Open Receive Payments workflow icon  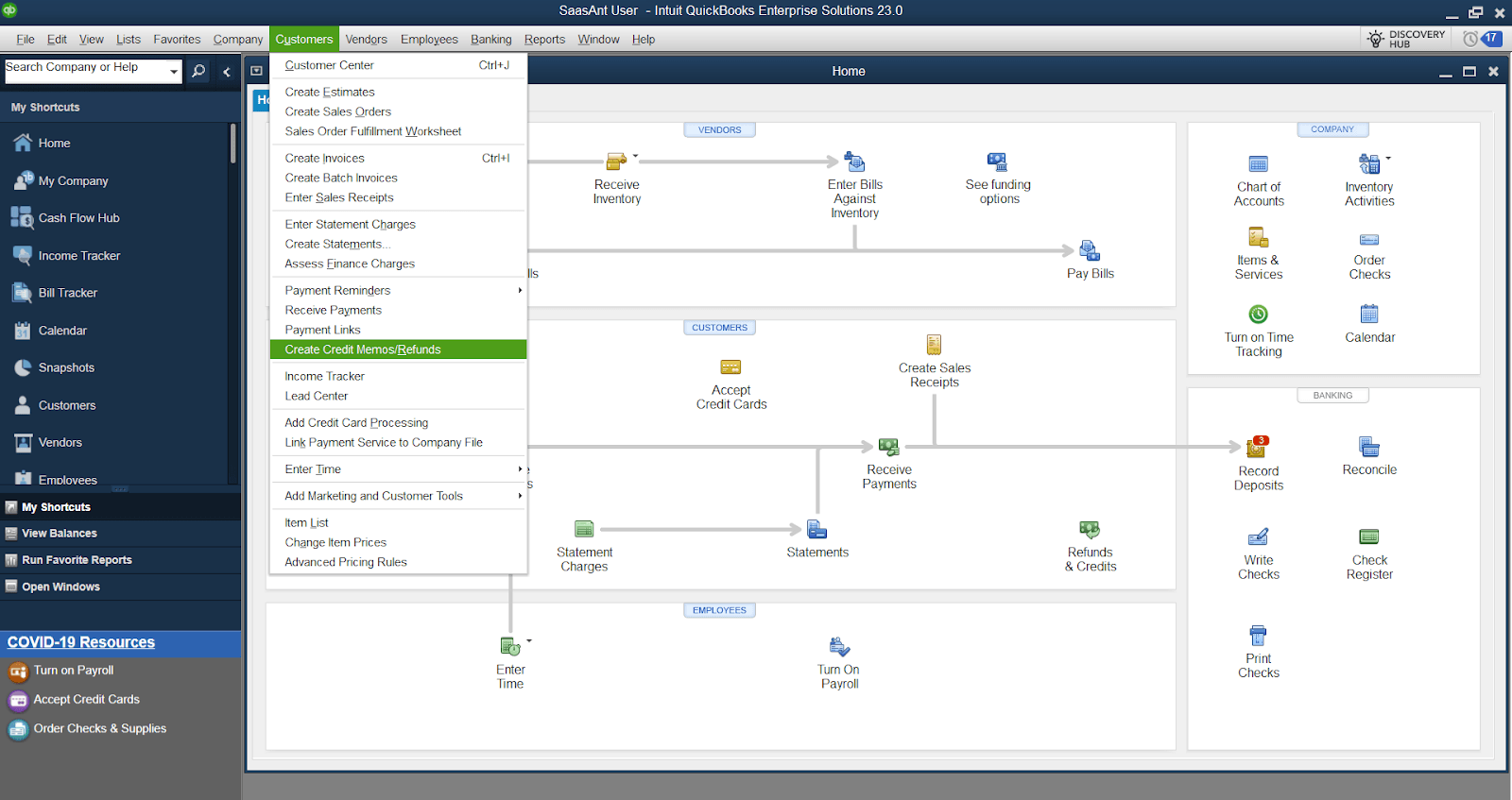point(888,447)
